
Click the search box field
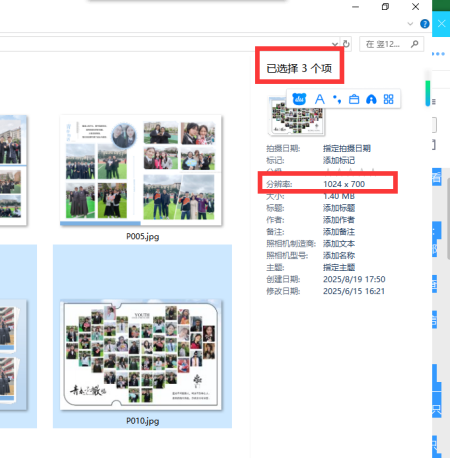tap(391, 44)
